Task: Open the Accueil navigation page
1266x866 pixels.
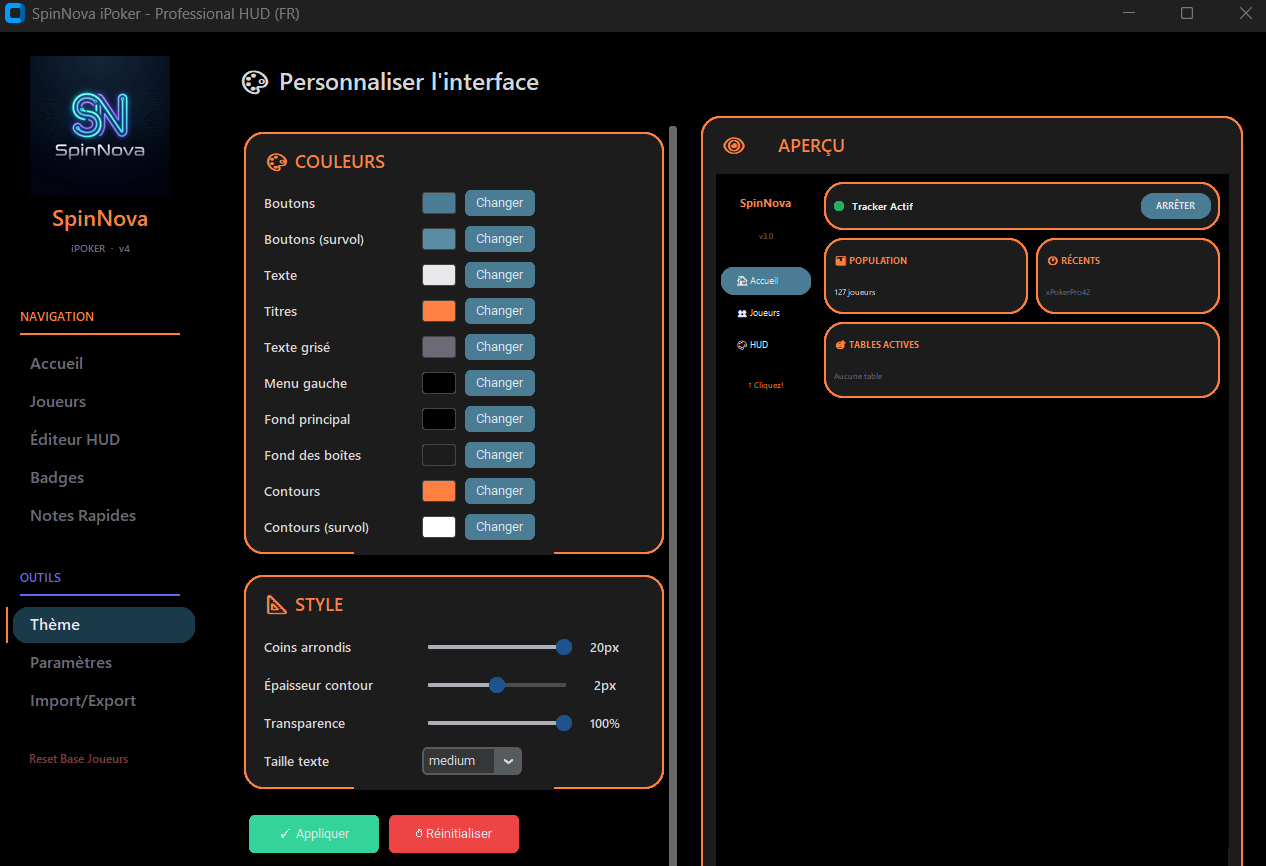Action: 57,364
